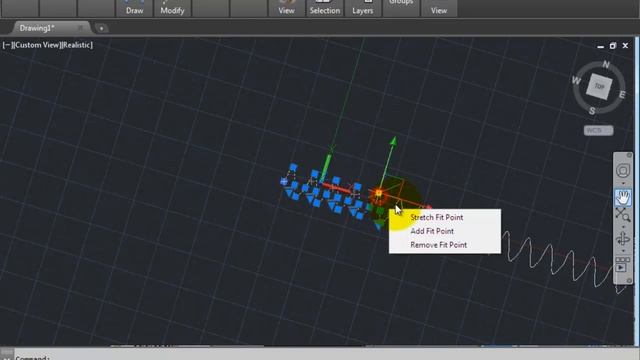Screen dimensions: 640x360
Task: Open the View panel next to Modify
Action: coord(287,8)
